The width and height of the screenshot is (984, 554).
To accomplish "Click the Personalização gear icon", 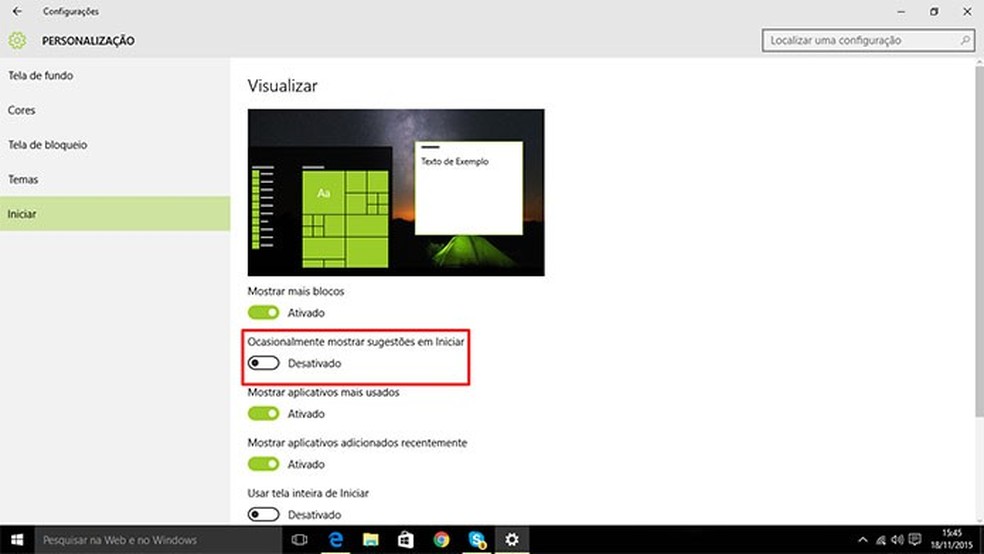I will [x=17, y=41].
